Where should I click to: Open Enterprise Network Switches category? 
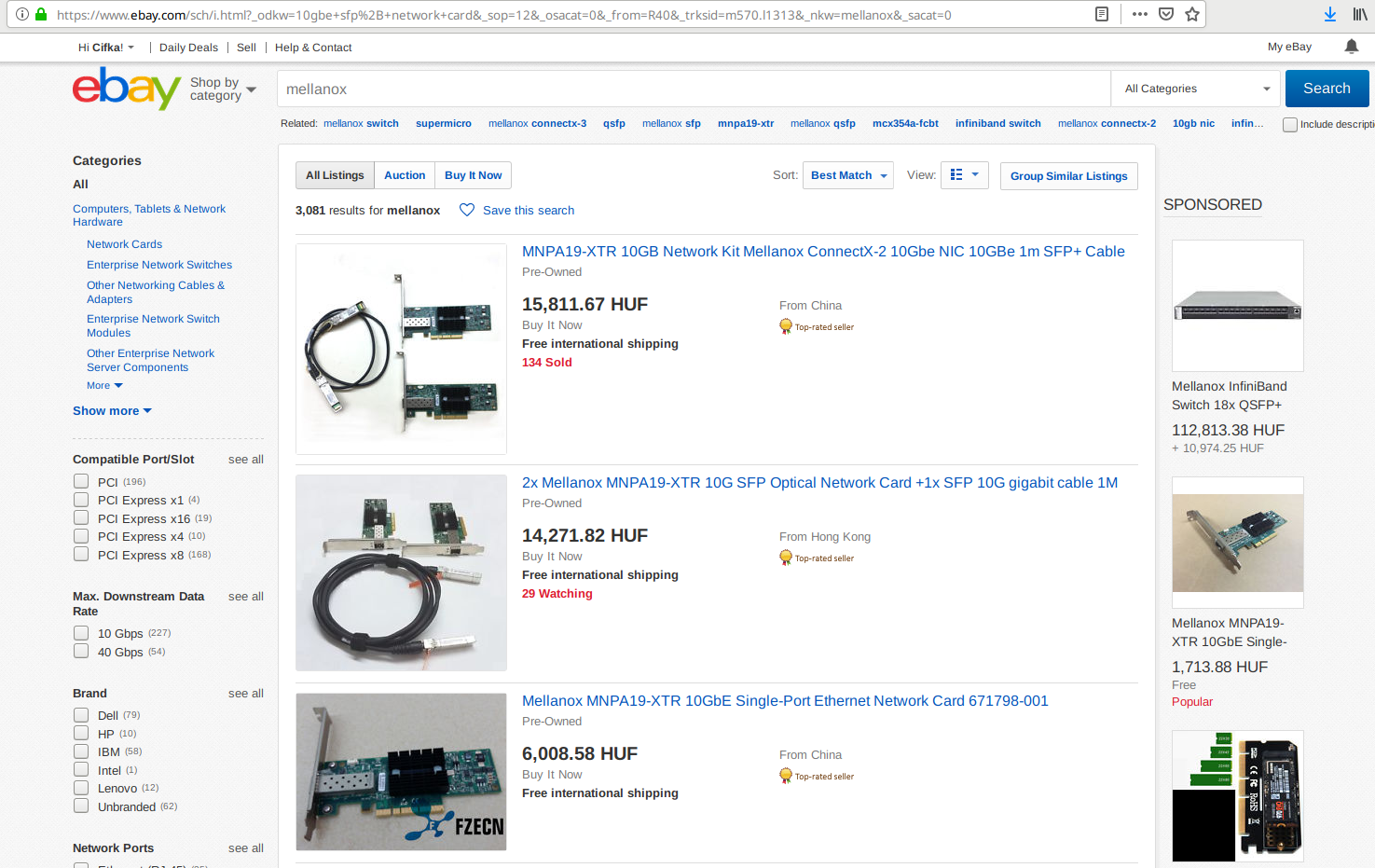click(x=159, y=265)
